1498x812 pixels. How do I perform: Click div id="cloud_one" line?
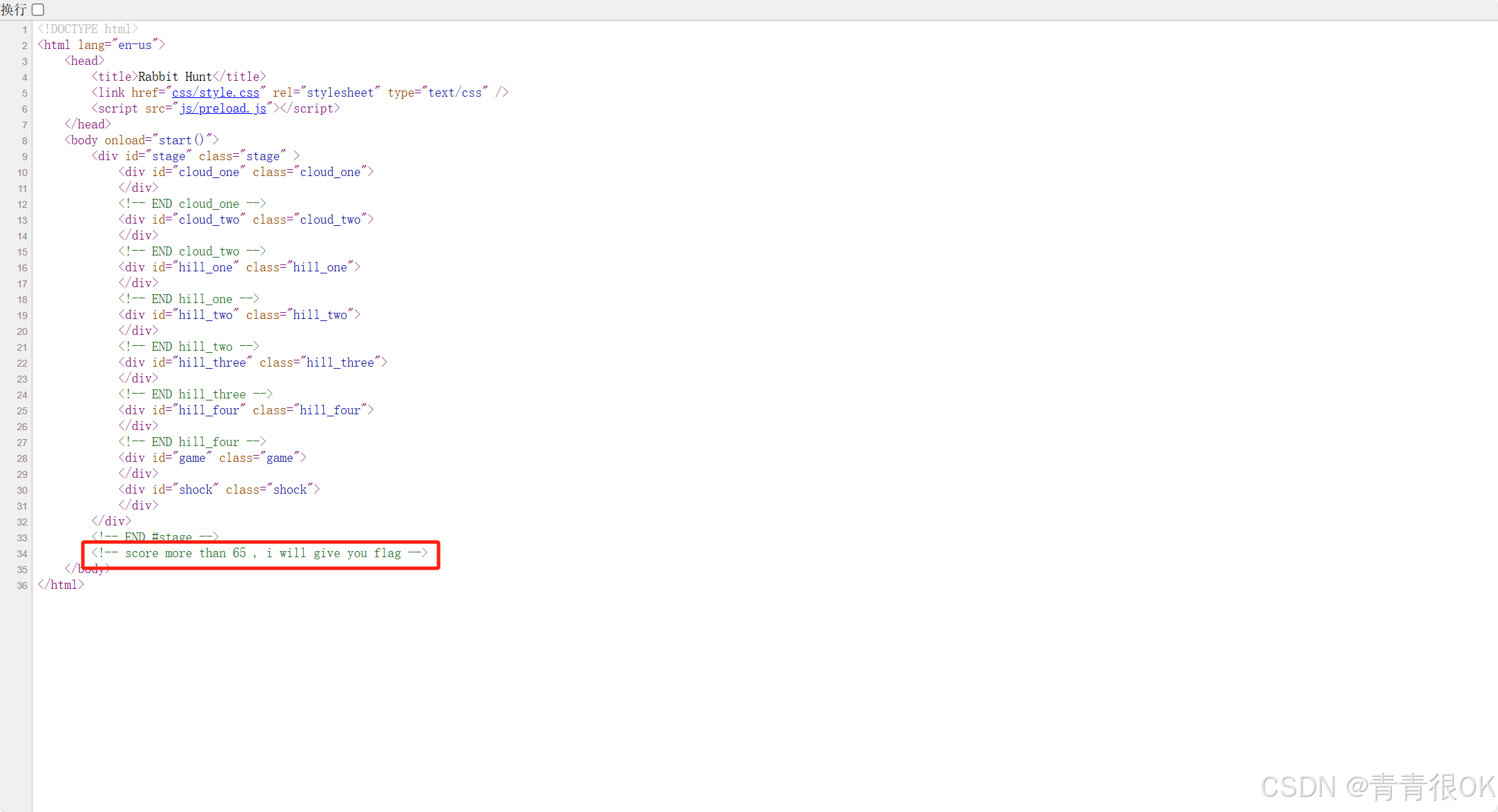[x=246, y=172]
